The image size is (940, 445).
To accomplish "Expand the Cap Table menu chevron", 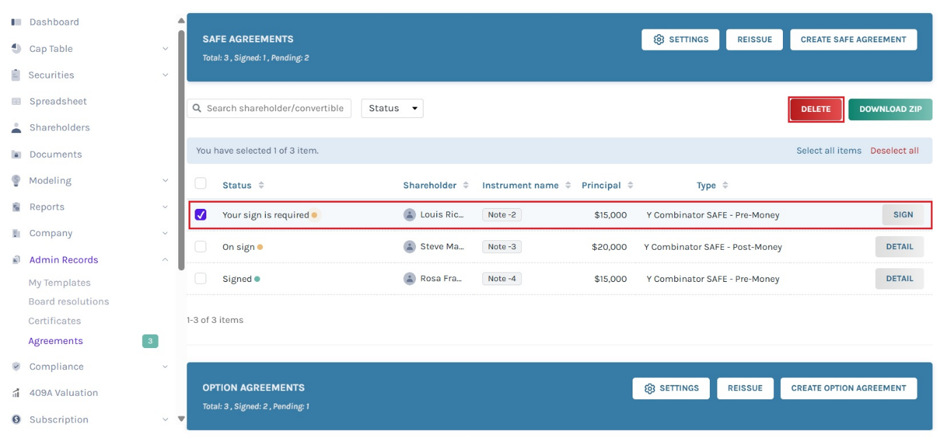I will pyautogui.click(x=165, y=49).
